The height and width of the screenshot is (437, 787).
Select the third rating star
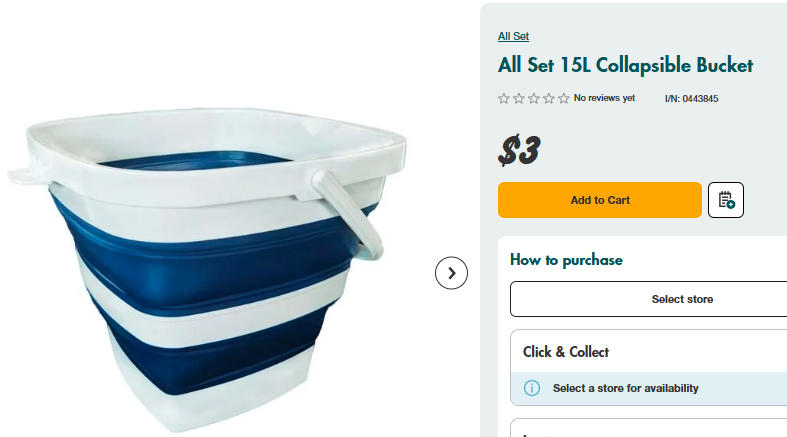(534, 99)
